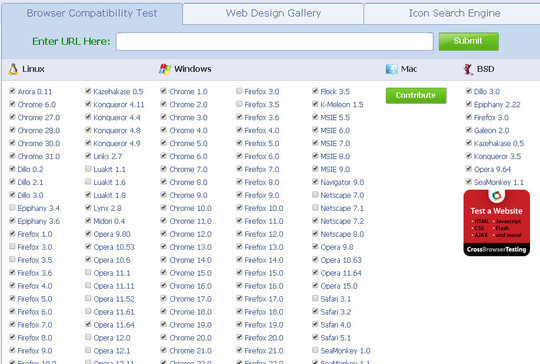Click the BSD column heading
540x364 pixels.
(x=486, y=69)
